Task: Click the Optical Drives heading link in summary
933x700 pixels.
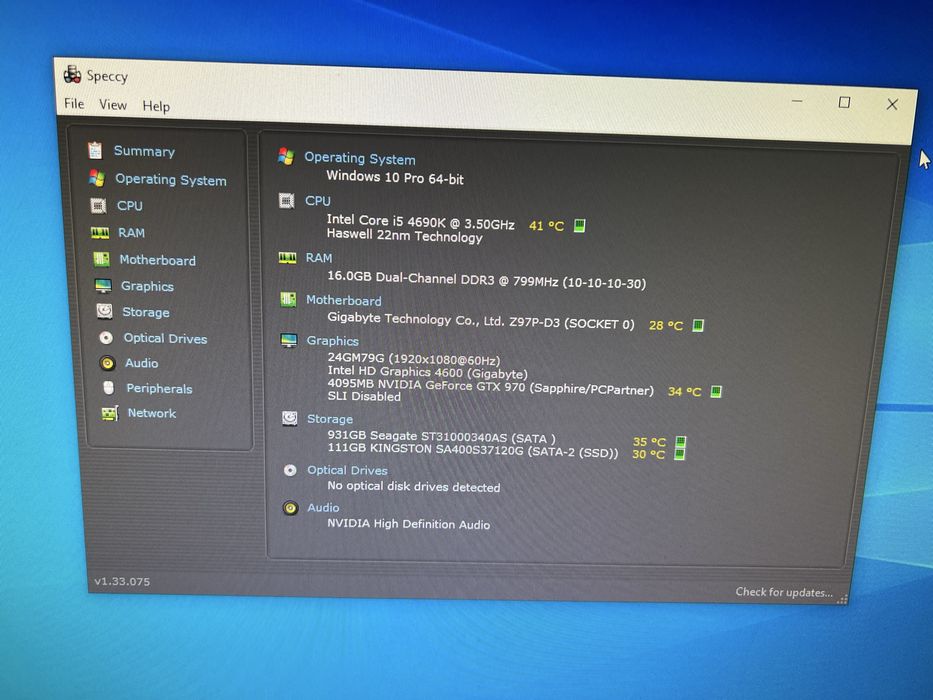Action: (x=347, y=470)
